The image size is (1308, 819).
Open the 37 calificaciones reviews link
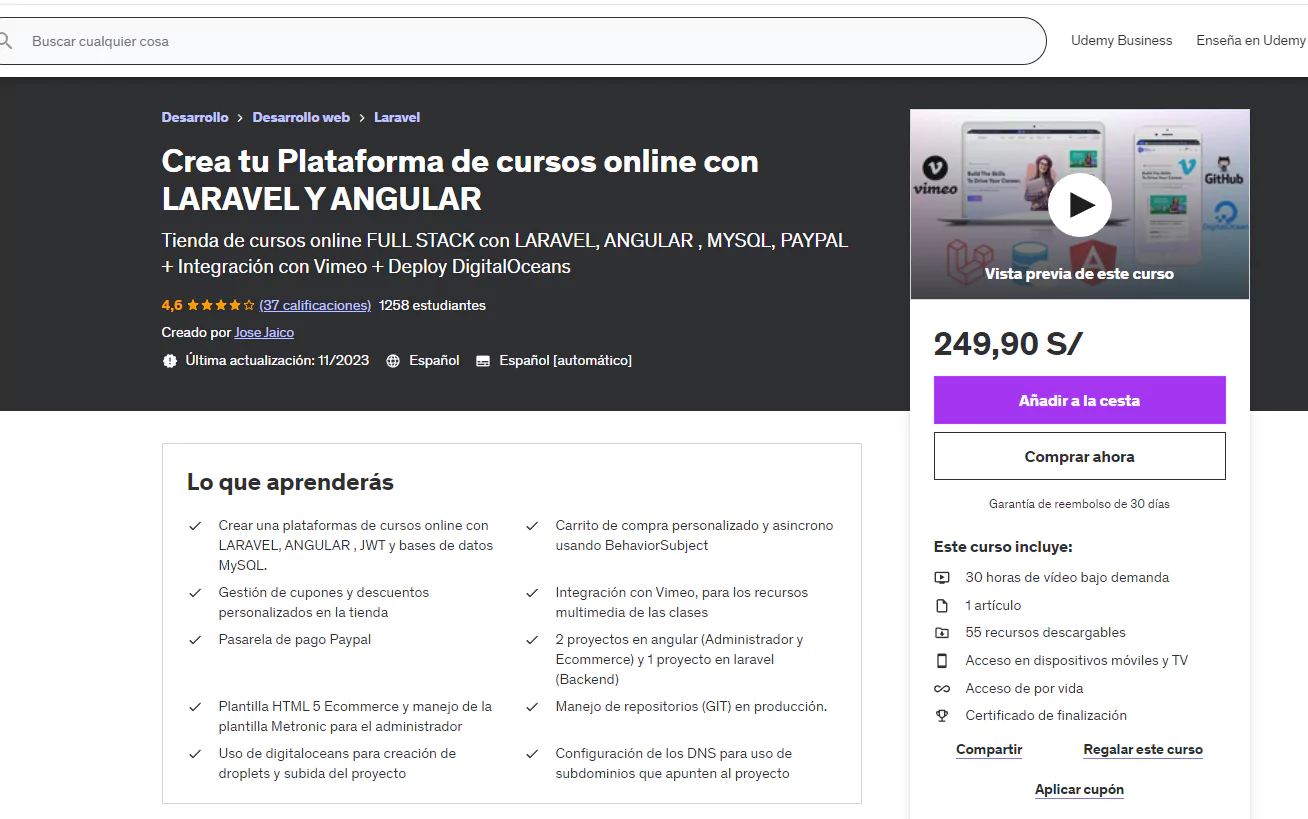tap(315, 305)
